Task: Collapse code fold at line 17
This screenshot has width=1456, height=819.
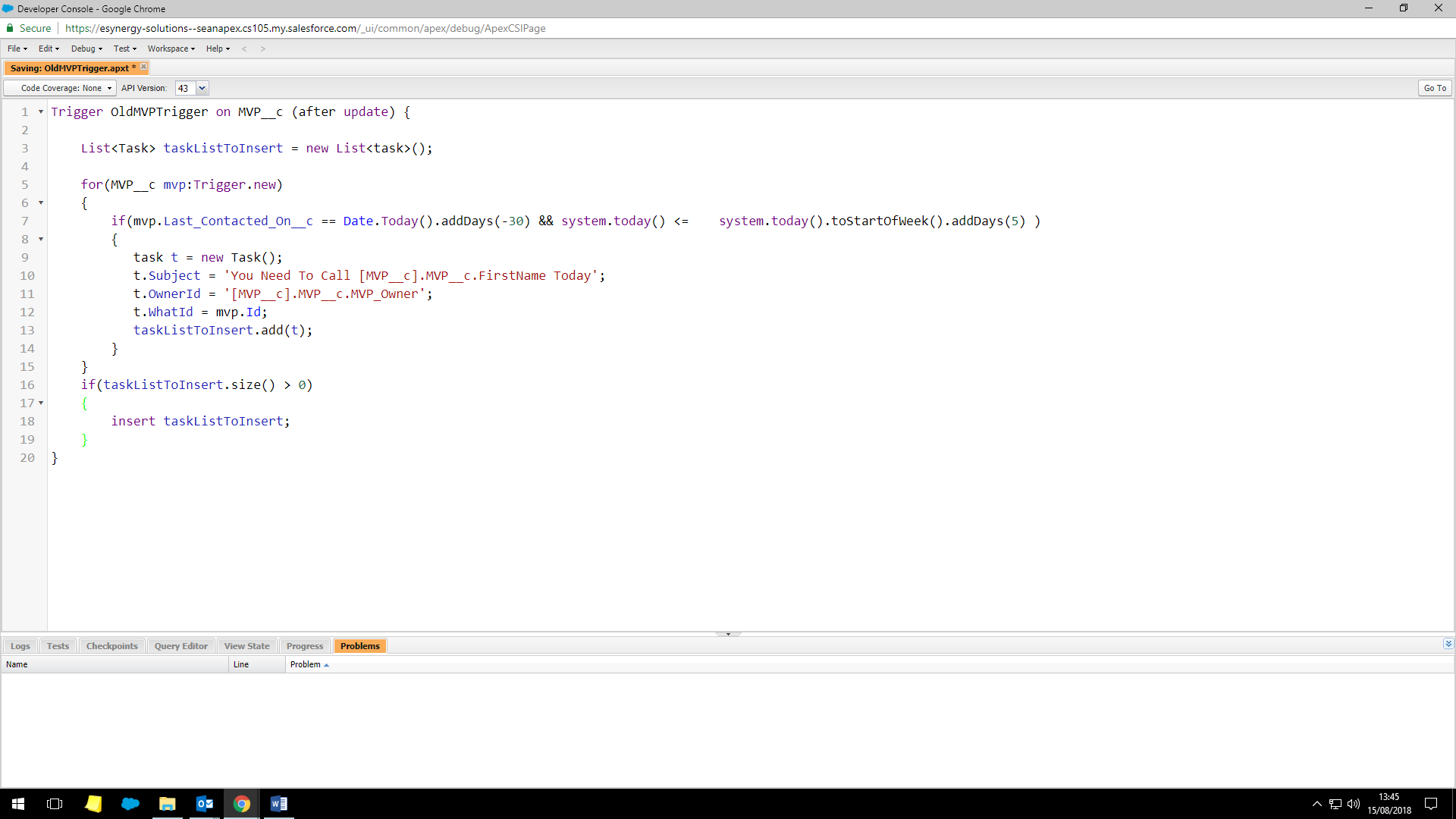Action: [x=41, y=403]
